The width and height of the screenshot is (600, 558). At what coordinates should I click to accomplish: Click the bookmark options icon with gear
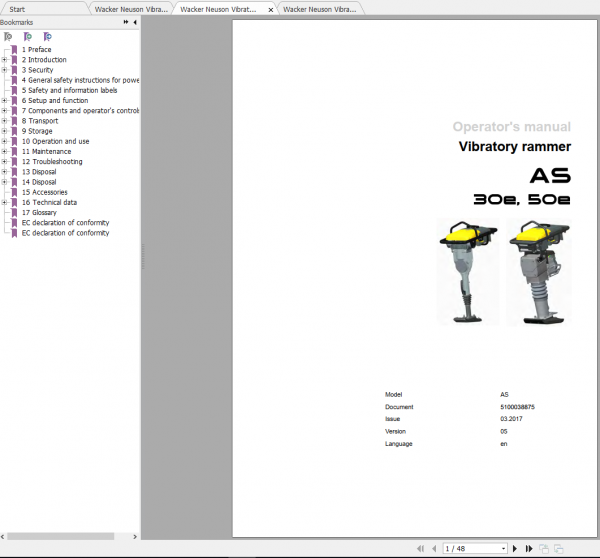(8, 37)
